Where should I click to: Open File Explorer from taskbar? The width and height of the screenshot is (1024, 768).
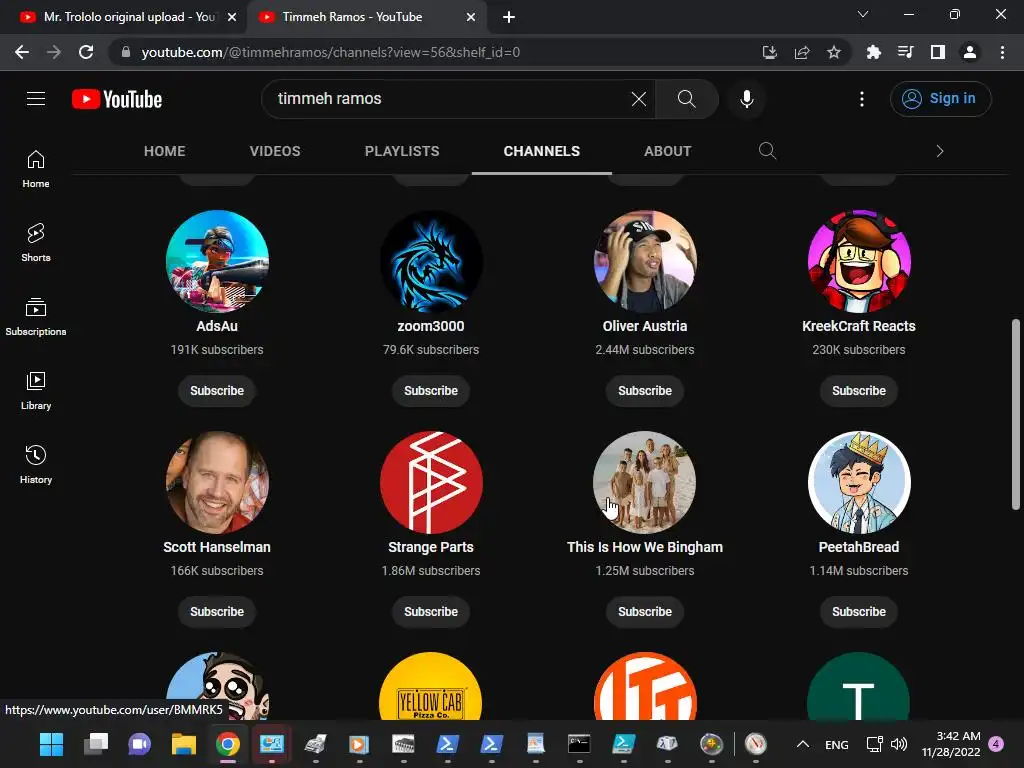(x=184, y=744)
